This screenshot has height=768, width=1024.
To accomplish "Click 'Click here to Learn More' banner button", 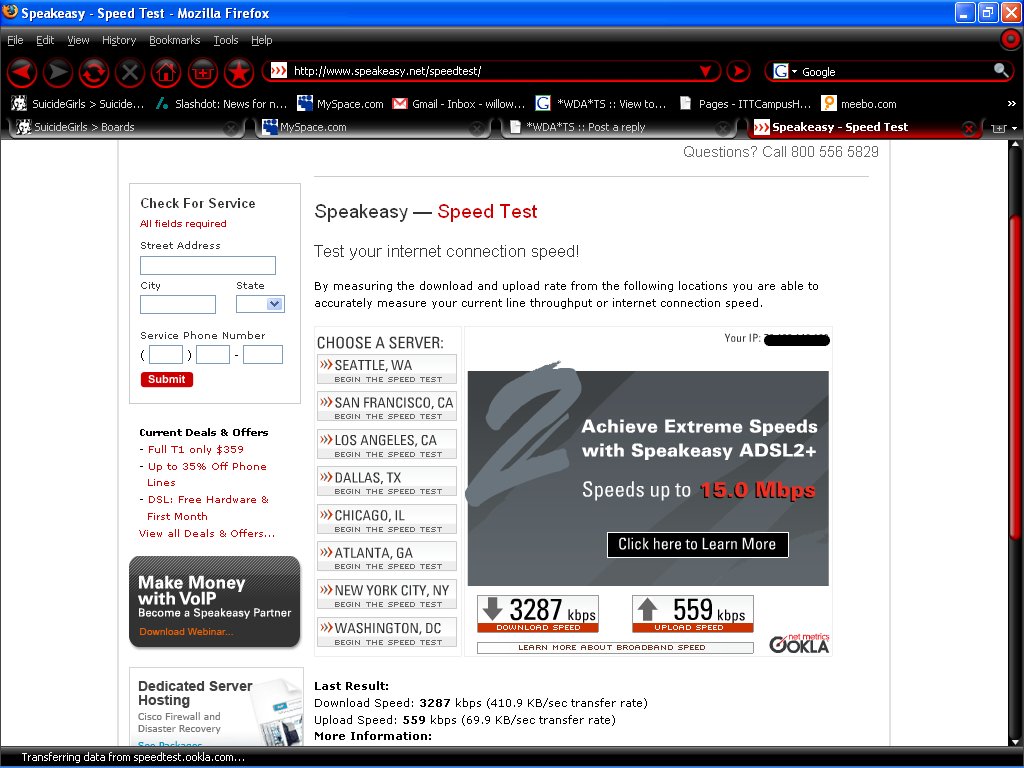I will coord(697,544).
